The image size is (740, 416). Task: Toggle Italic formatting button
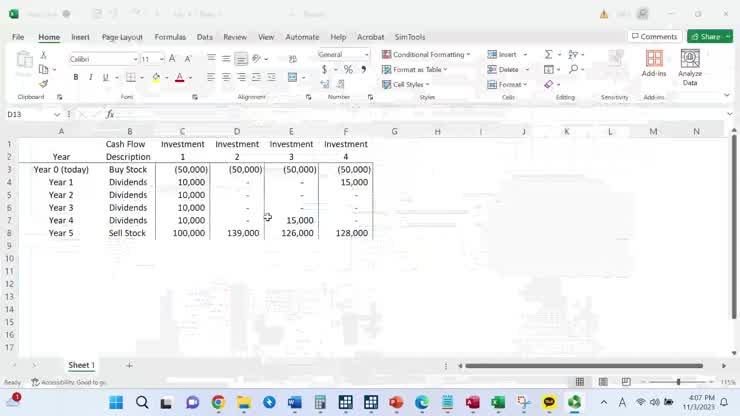click(90, 77)
